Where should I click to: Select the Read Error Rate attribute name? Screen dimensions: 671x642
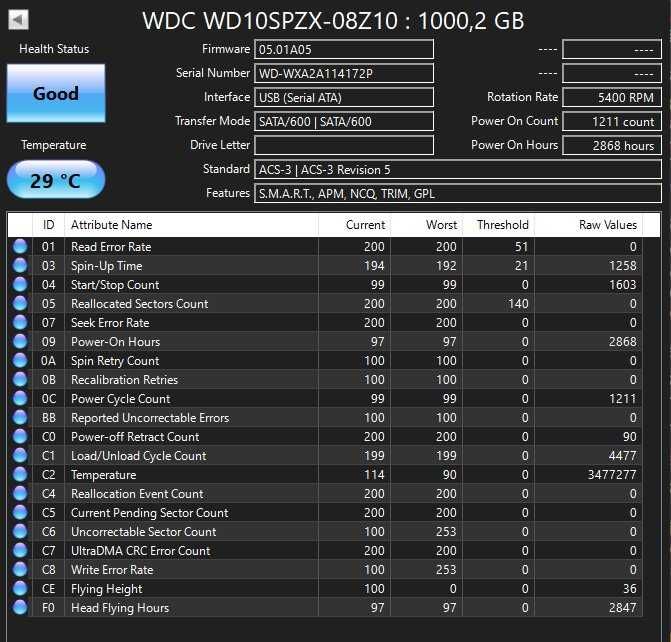point(111,247)
